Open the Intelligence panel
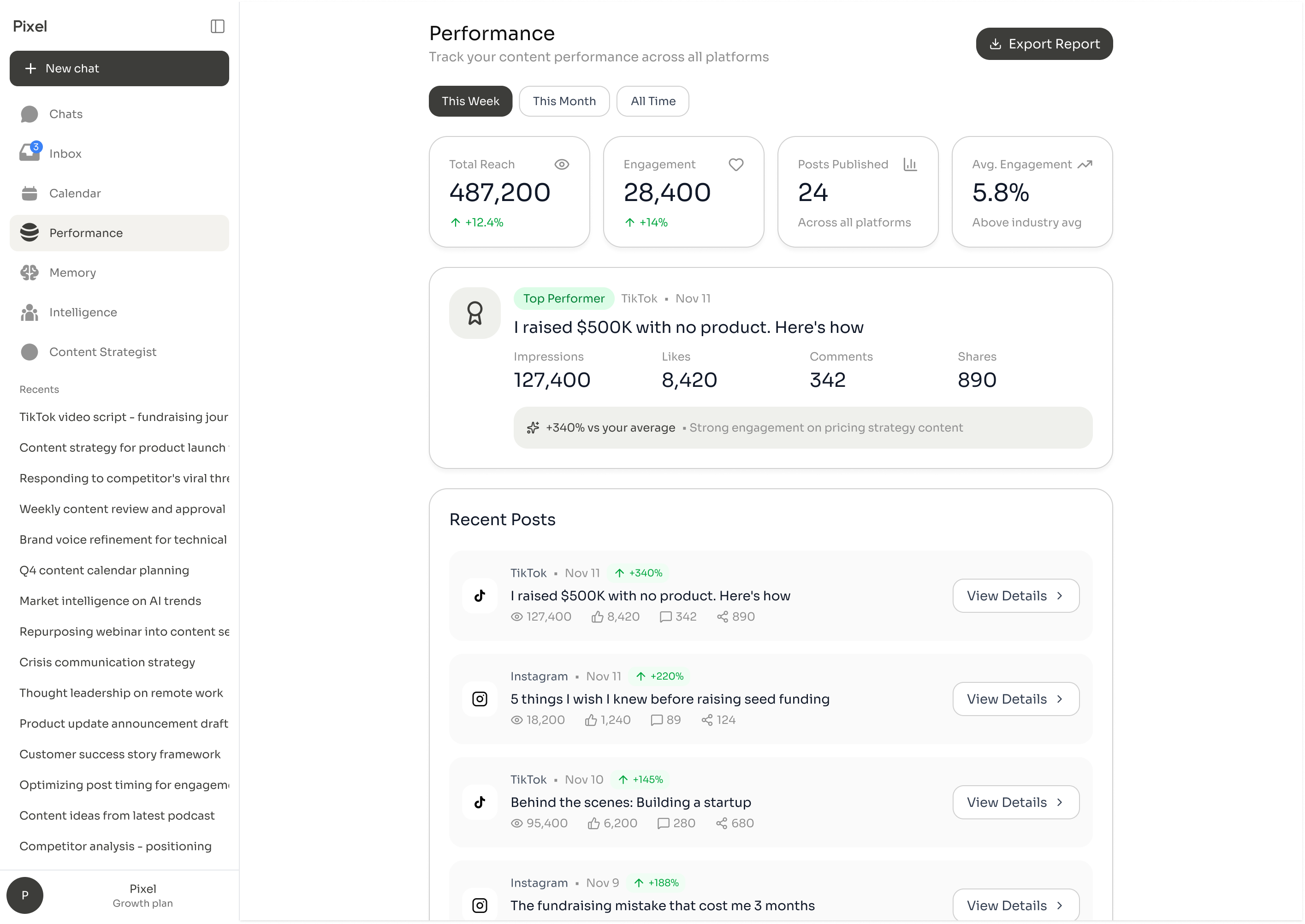 pos(83,312)
